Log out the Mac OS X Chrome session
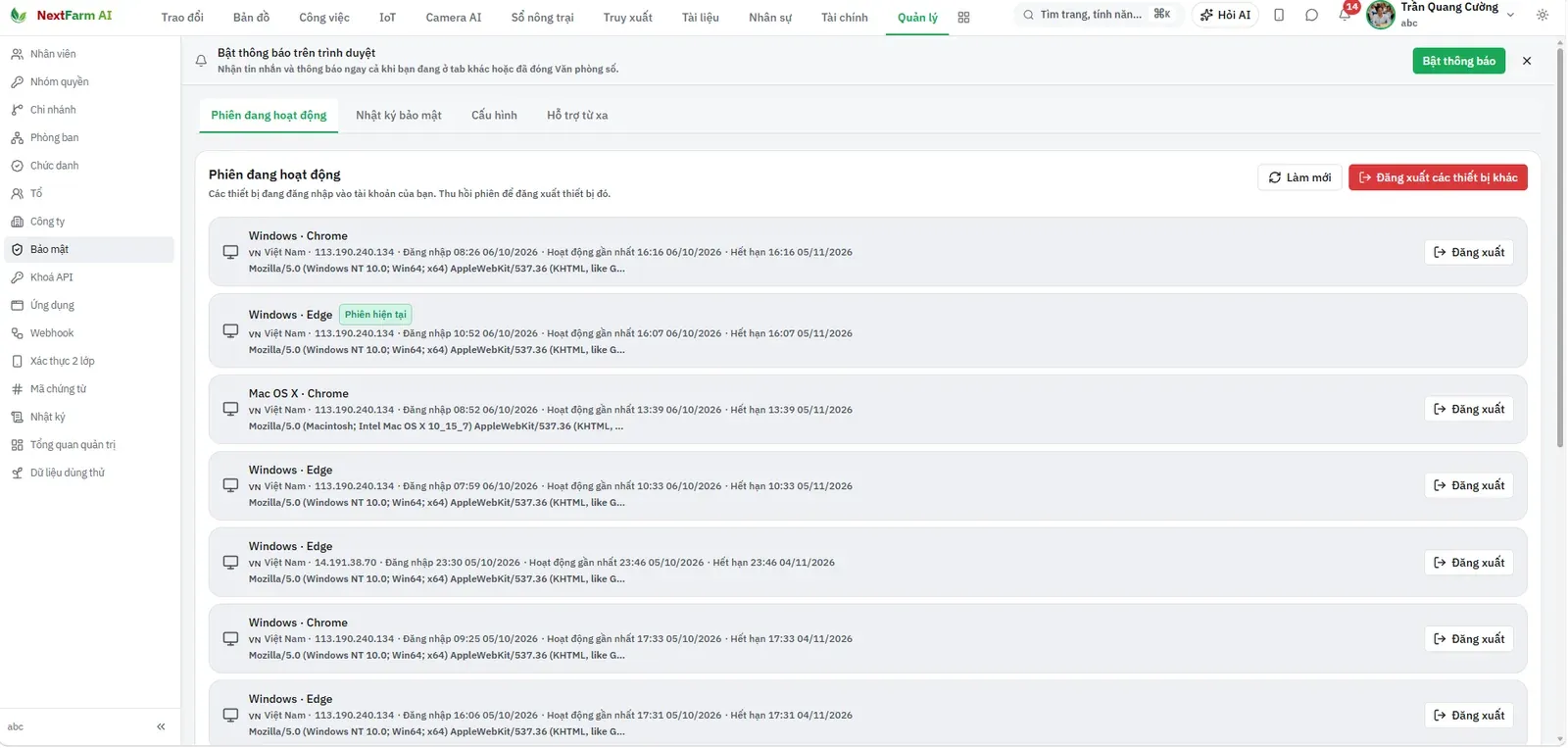The image size is (1568, 748). 1469,409
